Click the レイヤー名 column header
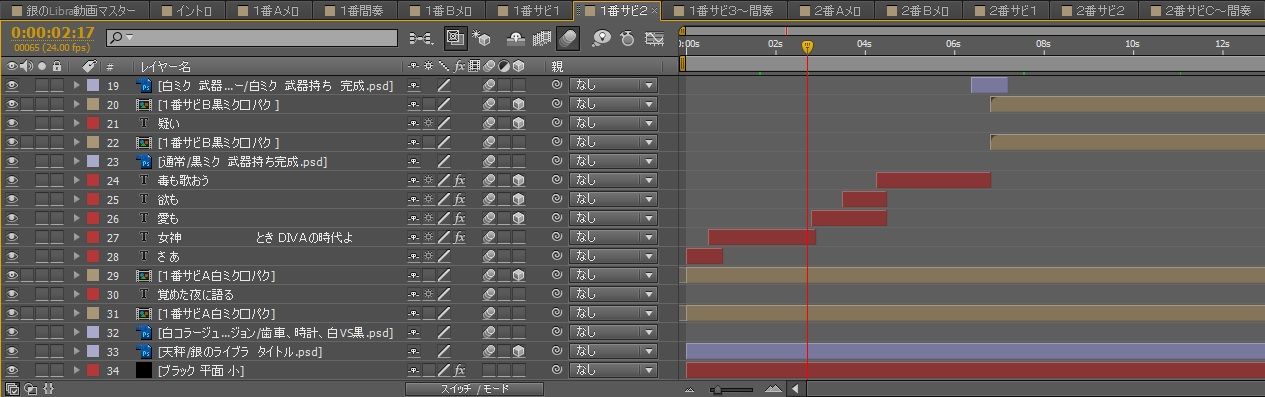 click(x=166, y=66)
